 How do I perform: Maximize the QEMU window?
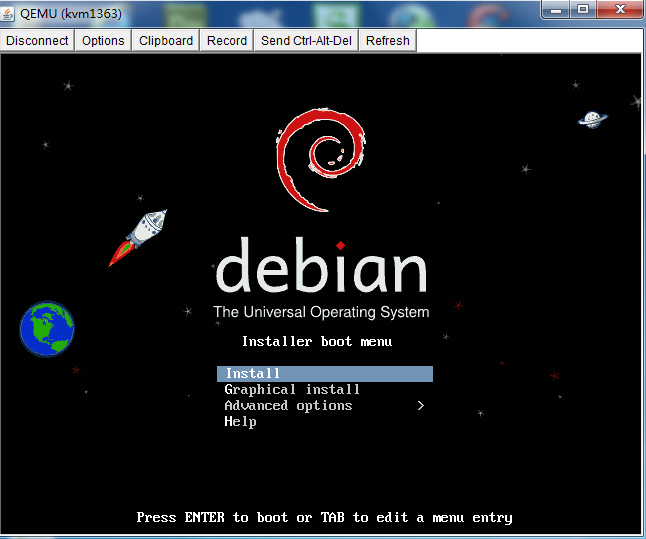point(583,9)
